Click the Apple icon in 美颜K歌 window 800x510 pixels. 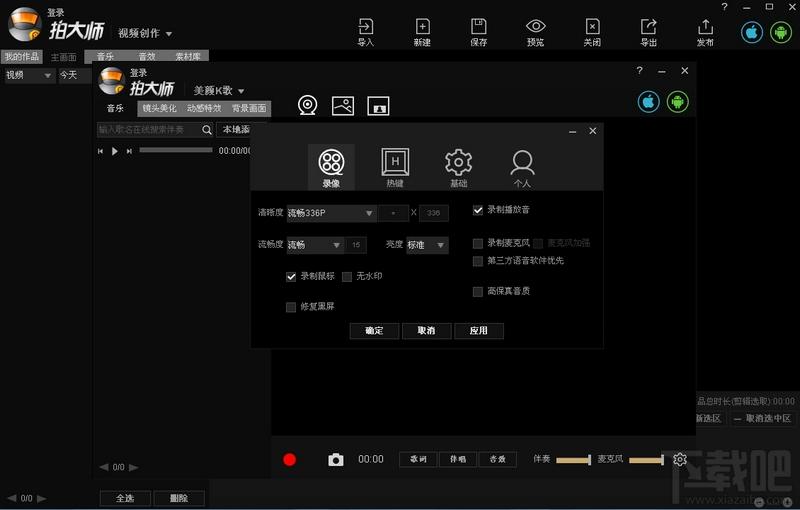click(648, 101)
